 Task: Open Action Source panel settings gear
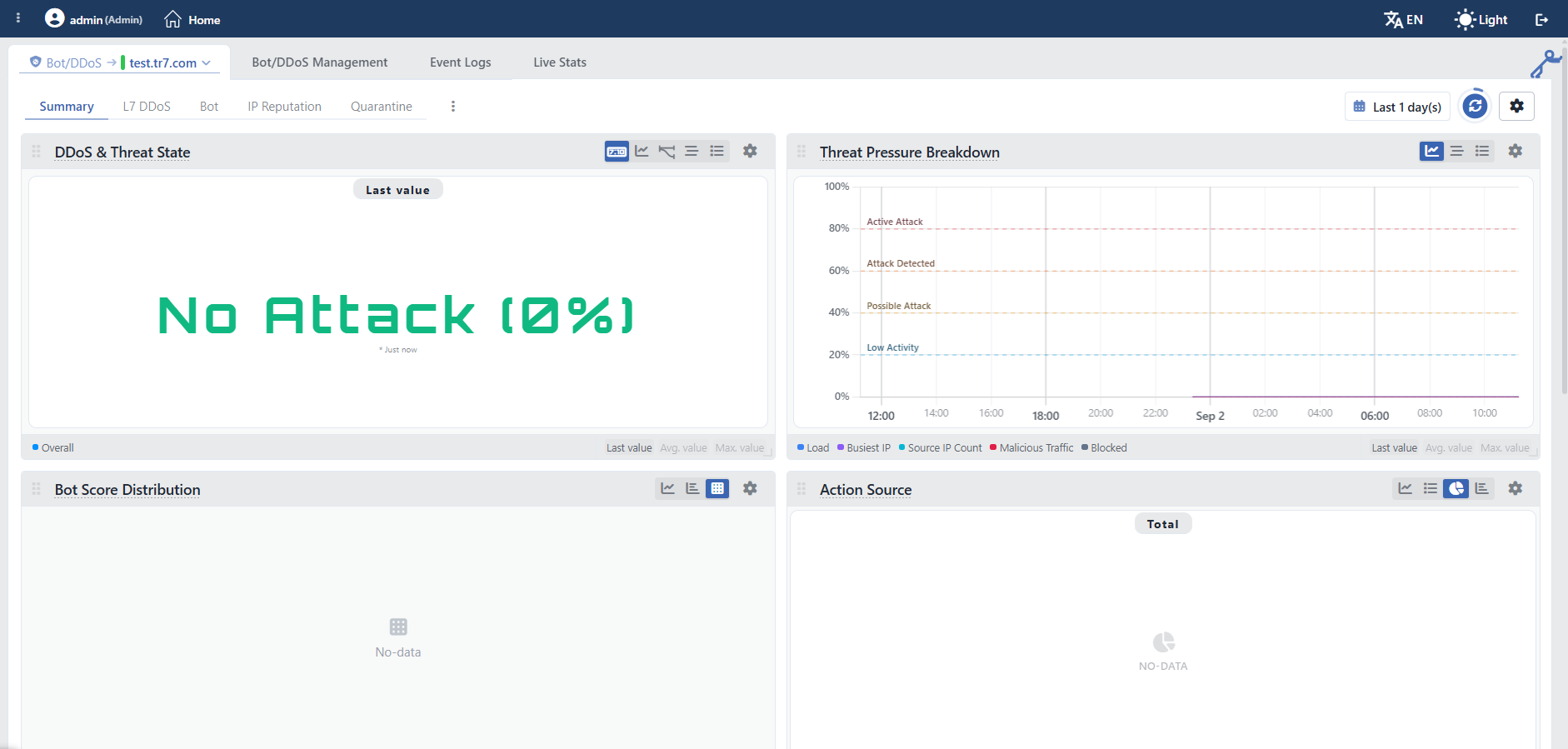[x=1515, y=488]
